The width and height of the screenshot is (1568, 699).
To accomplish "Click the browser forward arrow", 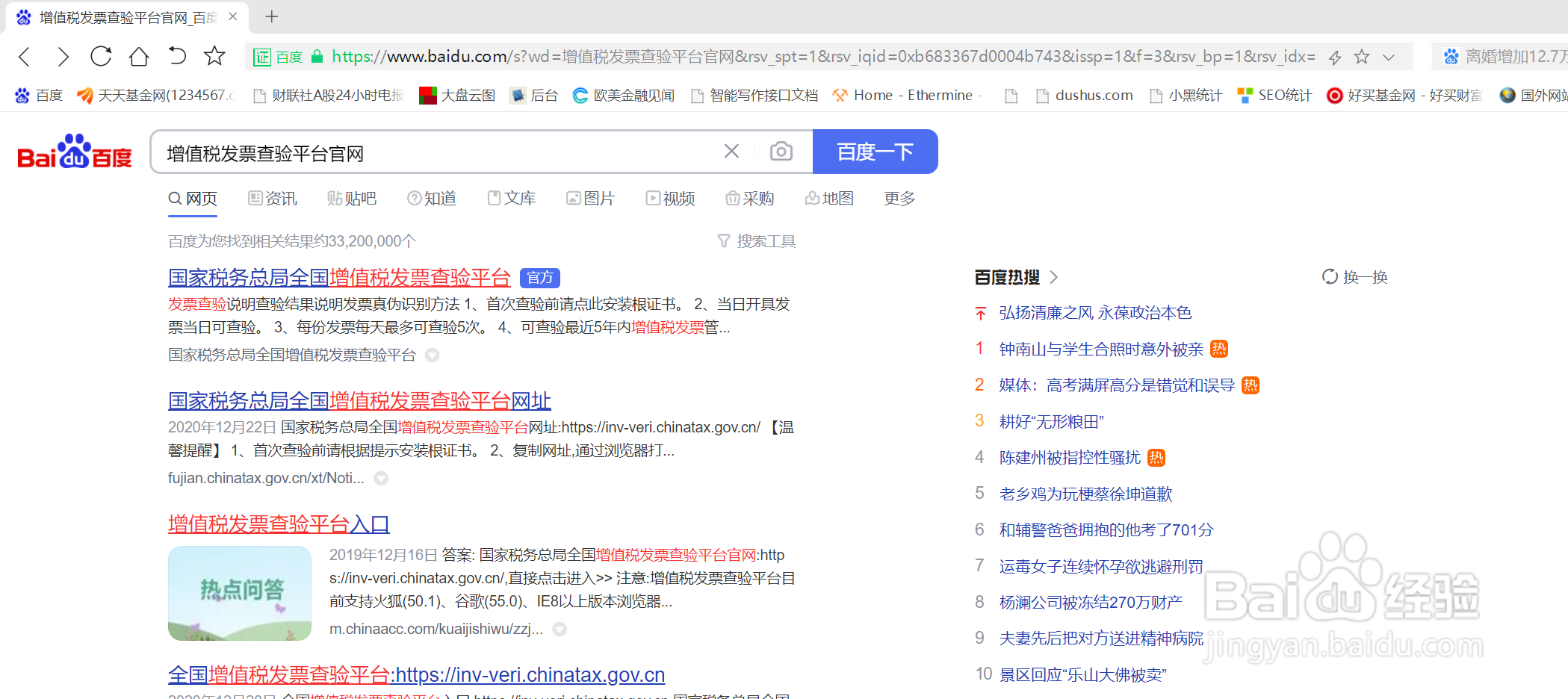I will [x=63, y=57].
